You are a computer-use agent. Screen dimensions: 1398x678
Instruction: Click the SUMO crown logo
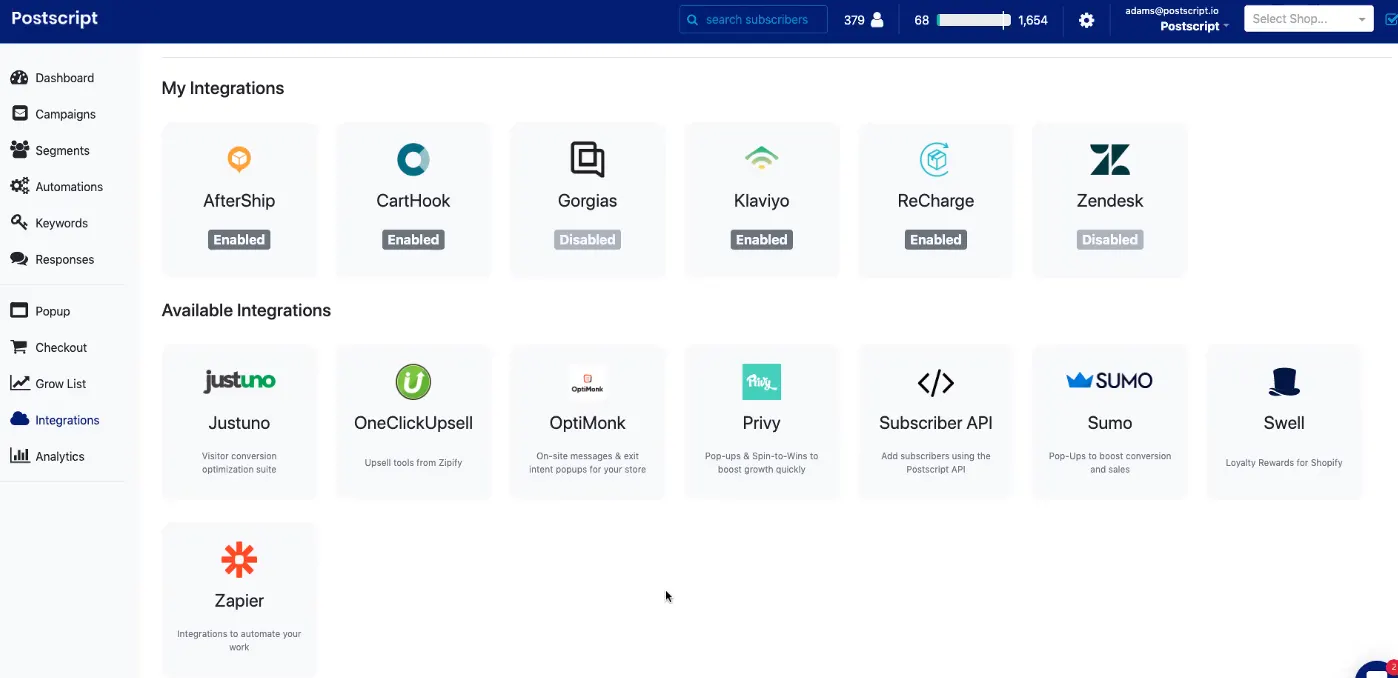[1109, 381]
